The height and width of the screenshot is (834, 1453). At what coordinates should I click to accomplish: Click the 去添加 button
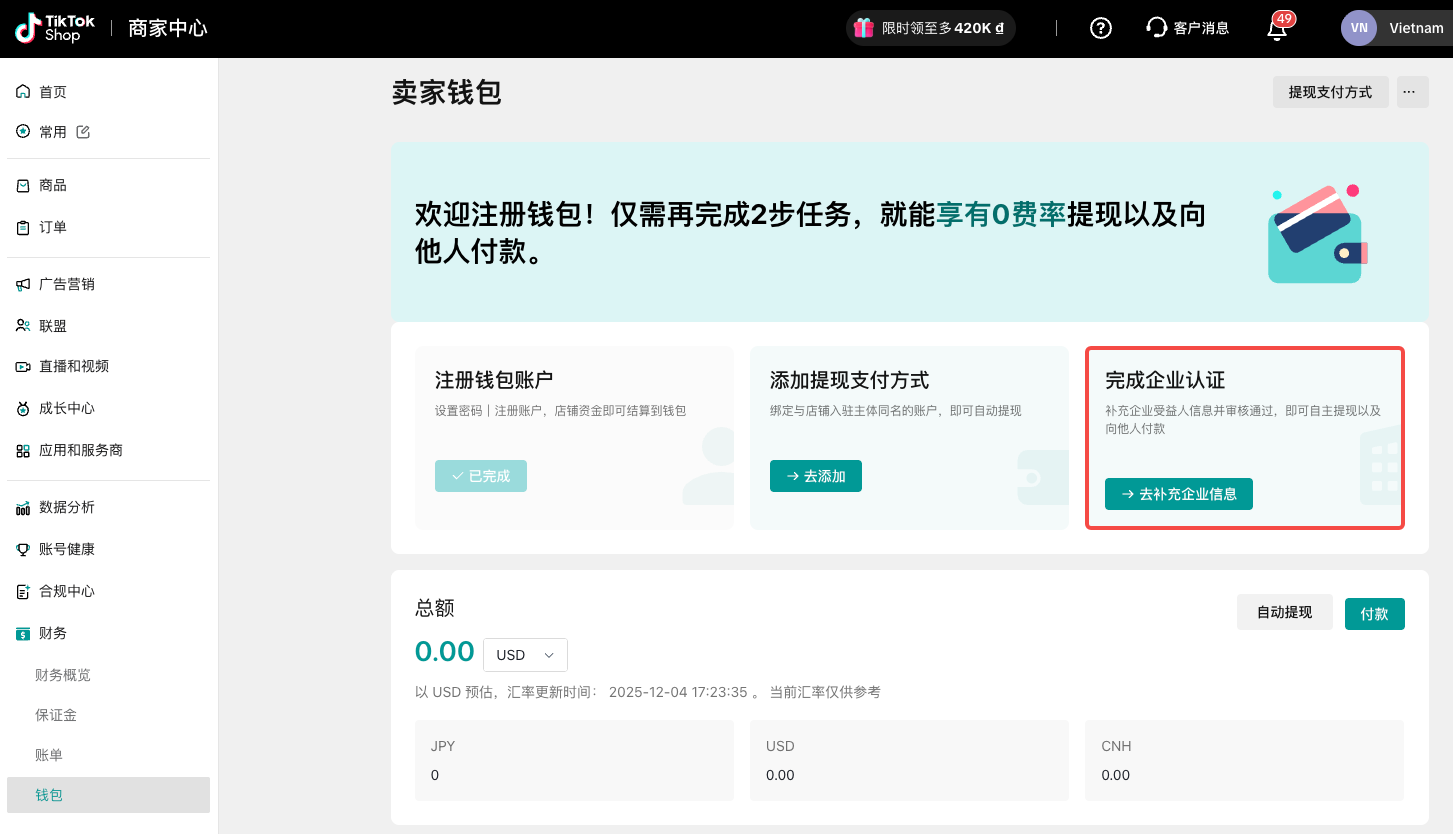click(x=815, y=476)
